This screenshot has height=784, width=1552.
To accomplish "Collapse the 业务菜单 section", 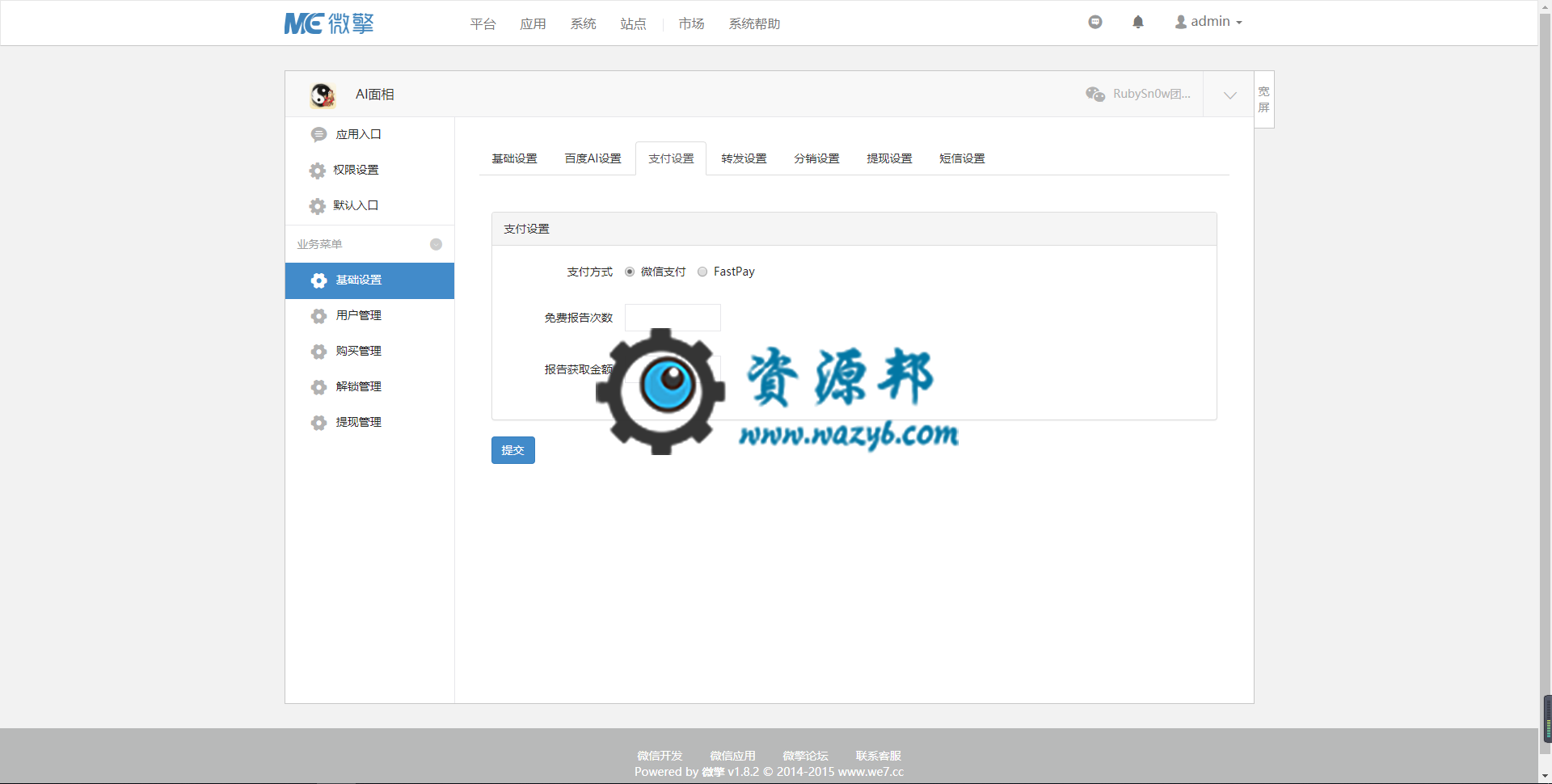I will point(436,244).
